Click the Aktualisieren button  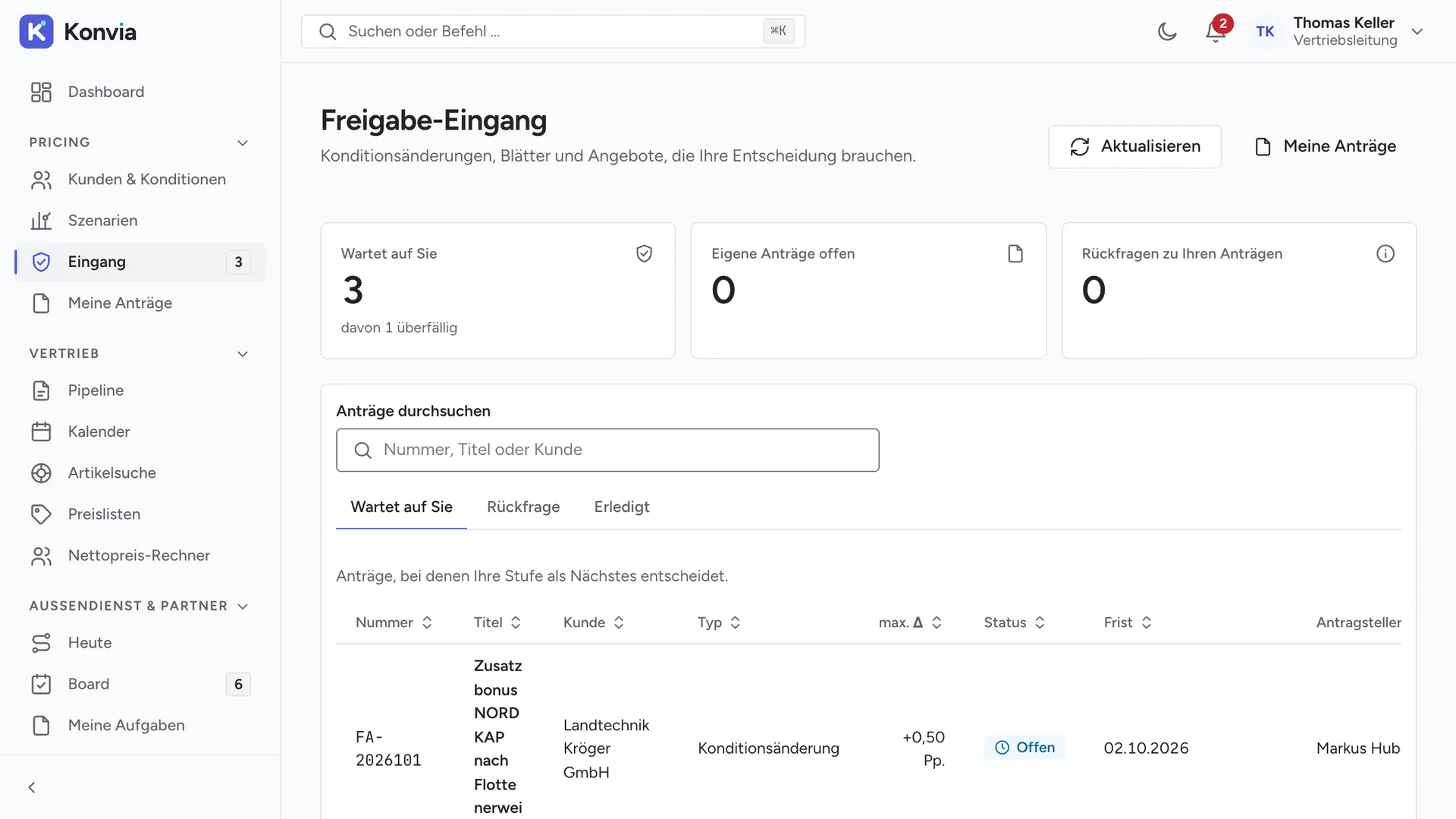click(x=1134, y=146)
